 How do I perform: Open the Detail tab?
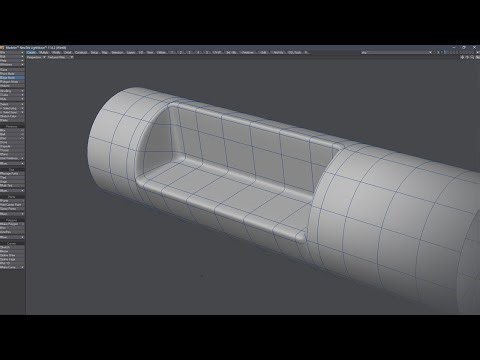pos(67,52)
